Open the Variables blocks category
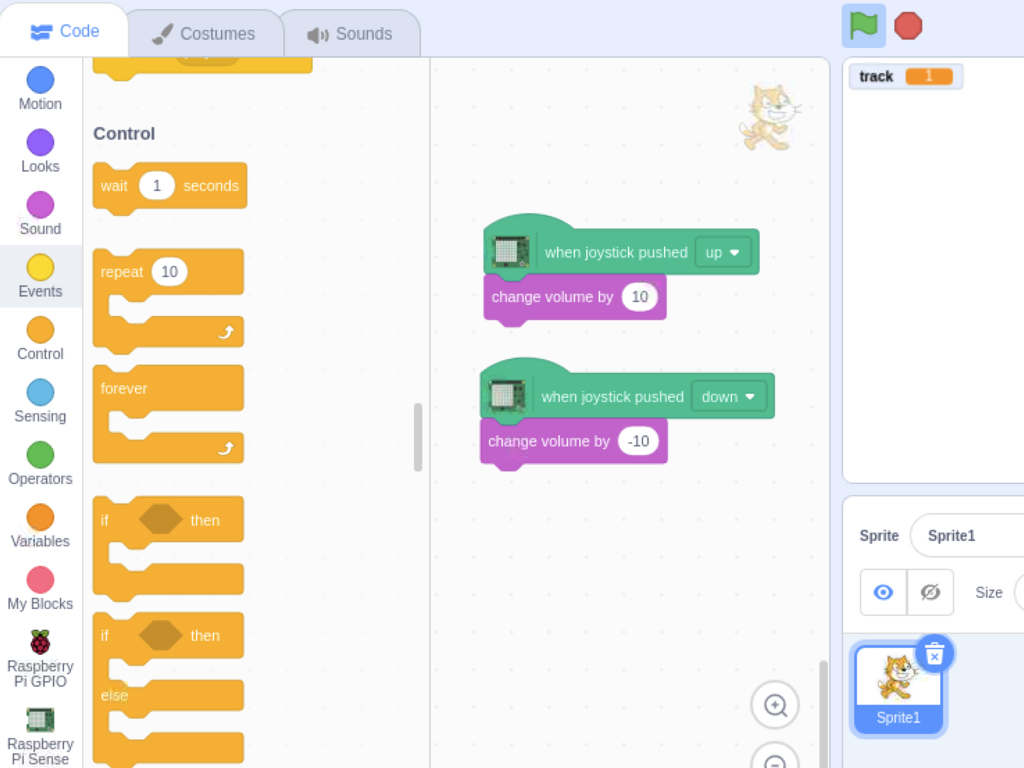The height and width of the screenshot is (768, 1024). coord(40,526)
